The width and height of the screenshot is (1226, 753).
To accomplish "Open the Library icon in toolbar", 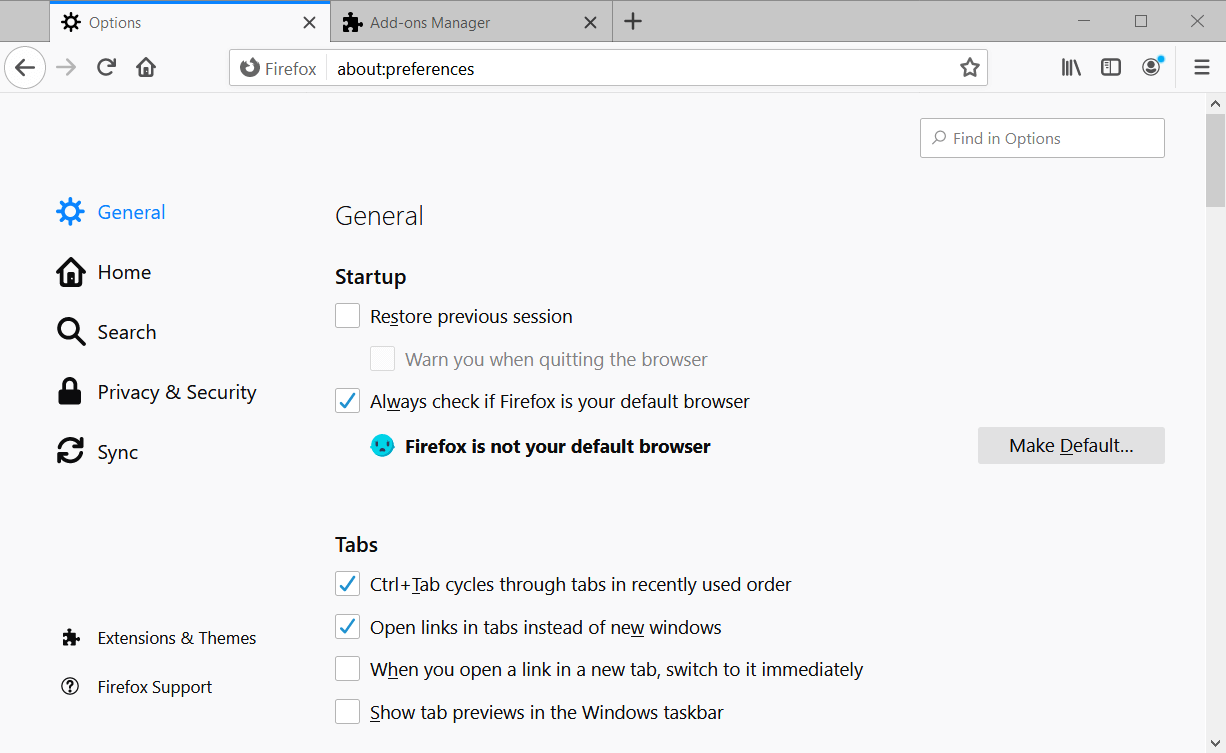I will pyautogui.click(x=1071, y=67).
